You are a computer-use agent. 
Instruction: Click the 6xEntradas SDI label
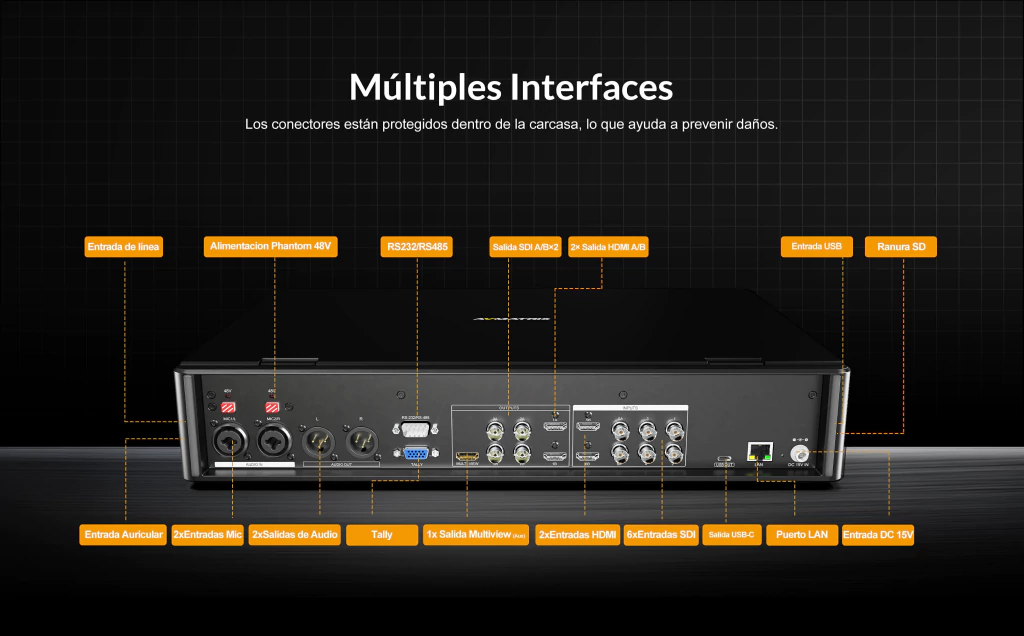pos(661,535)
